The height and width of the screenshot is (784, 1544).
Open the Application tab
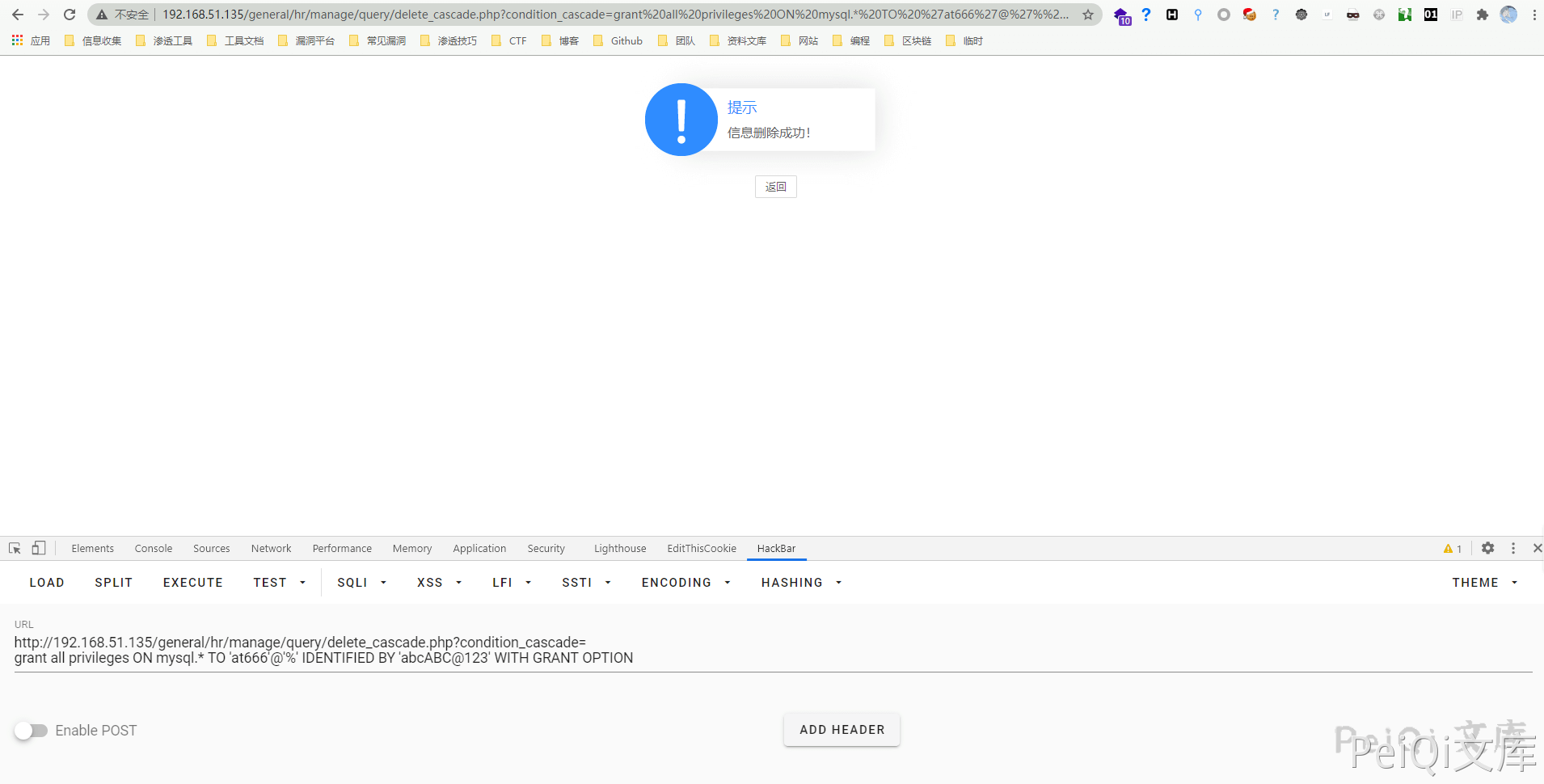pos(480,548)
